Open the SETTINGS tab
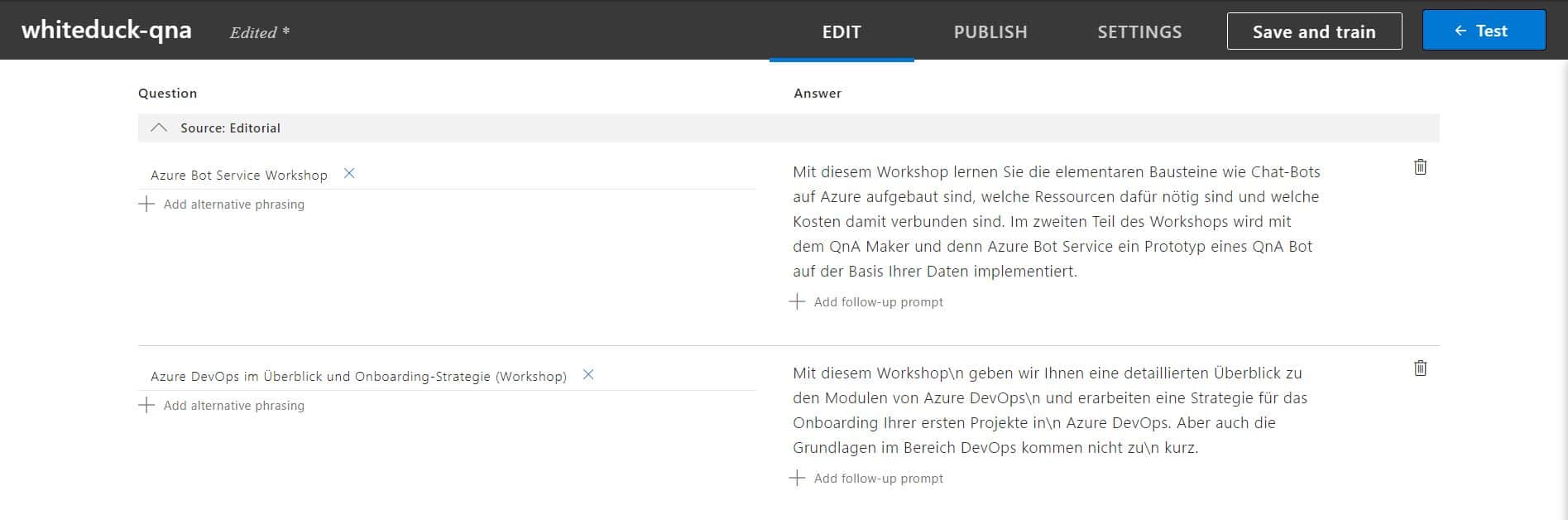Screen dimensions: 1568x520 [1139, 31]
